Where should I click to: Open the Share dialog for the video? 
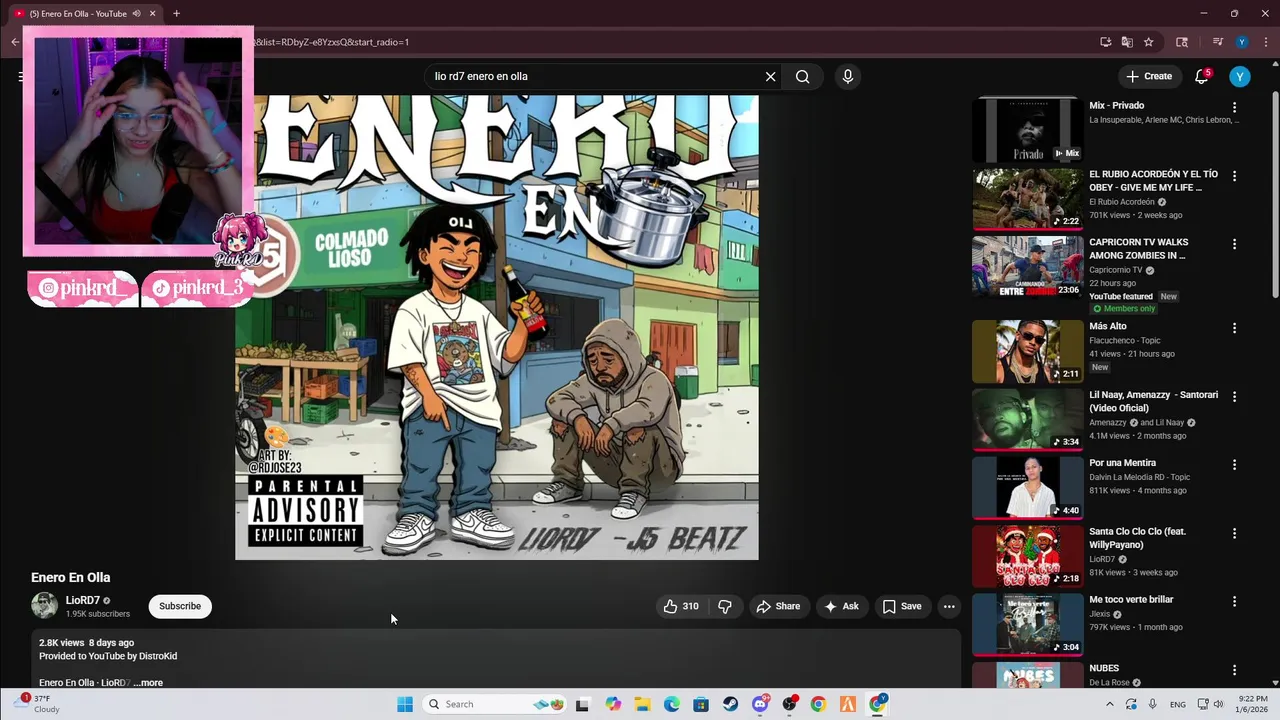(778, 606)
